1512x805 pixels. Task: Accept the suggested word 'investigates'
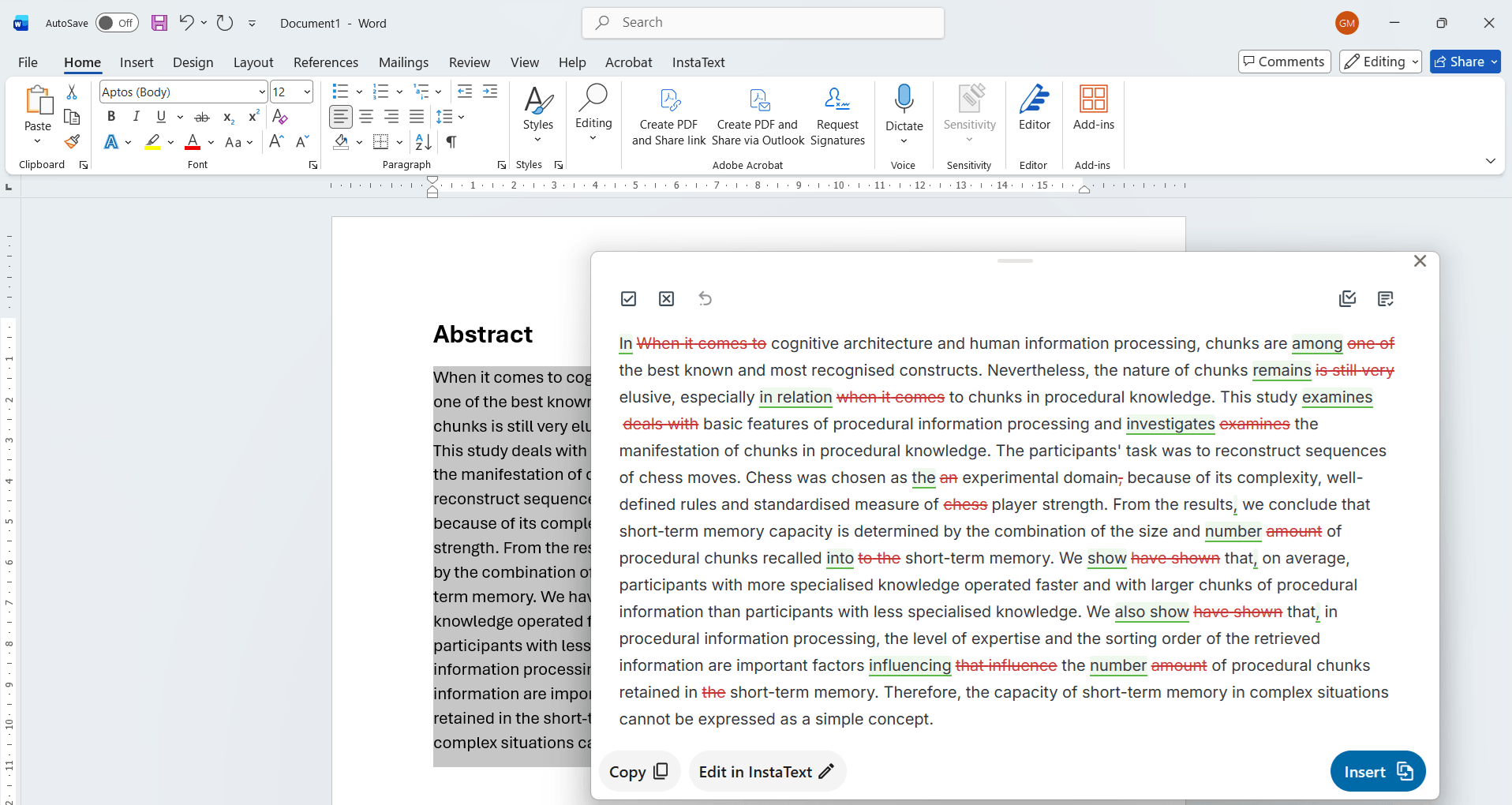click(1170, 424)
